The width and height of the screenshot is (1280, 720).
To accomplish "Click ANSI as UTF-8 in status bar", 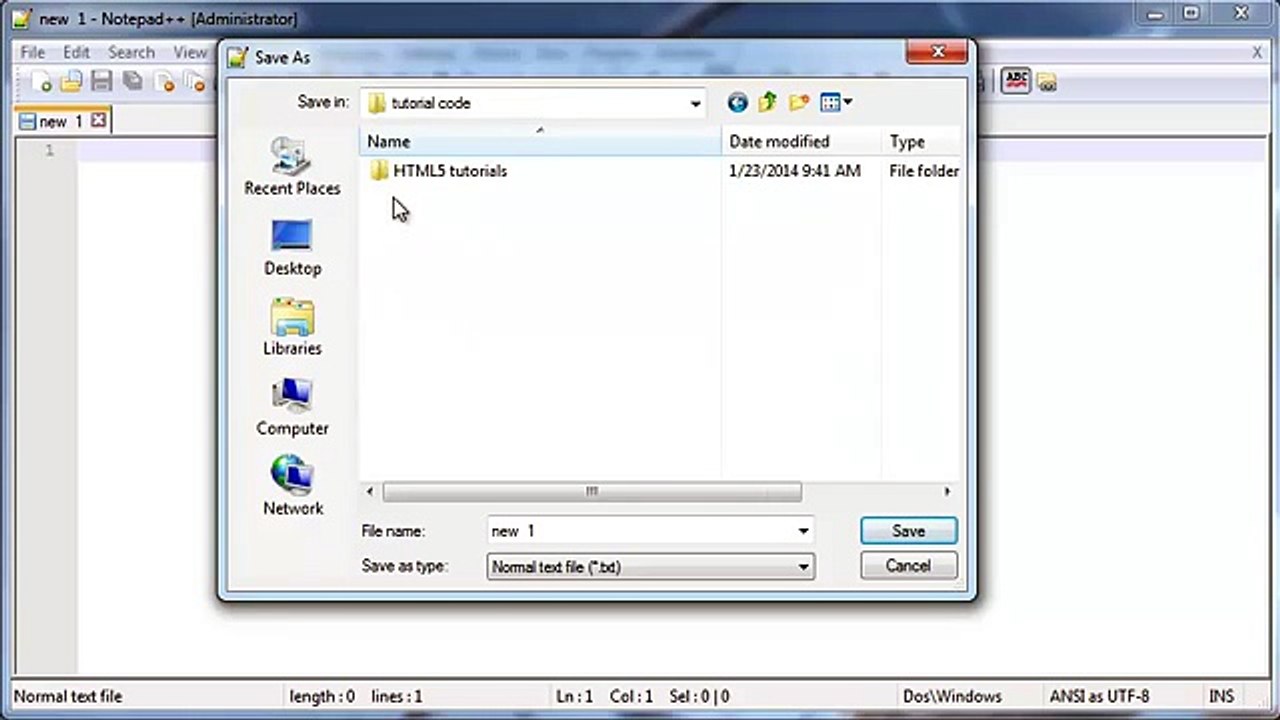I will click(1099, 696).
